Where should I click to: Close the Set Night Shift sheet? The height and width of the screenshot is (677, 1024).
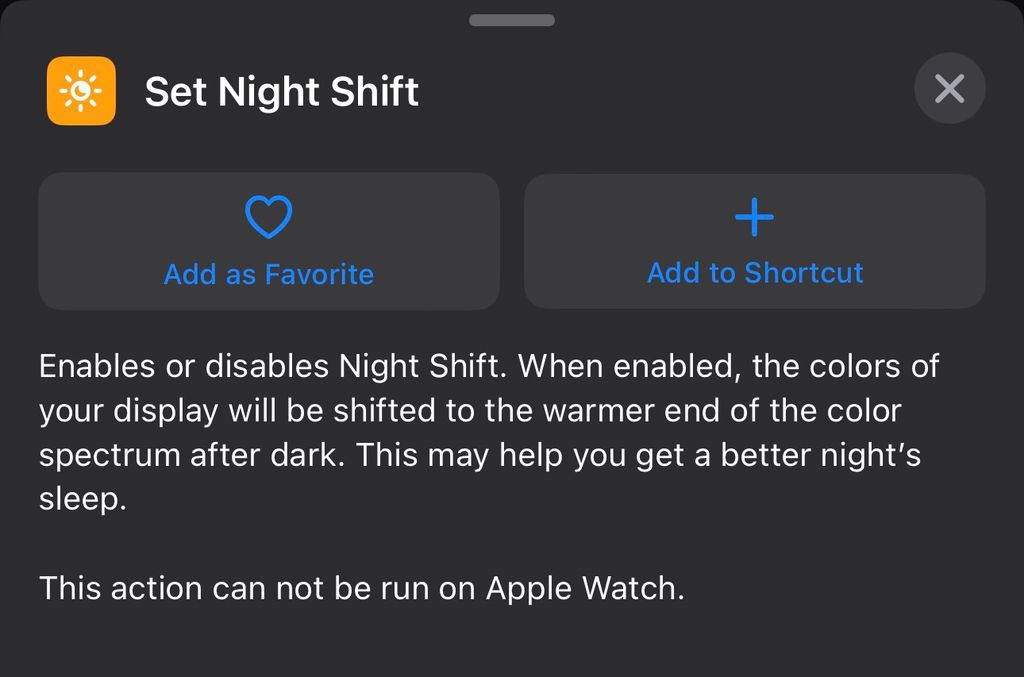click(949, 89)
